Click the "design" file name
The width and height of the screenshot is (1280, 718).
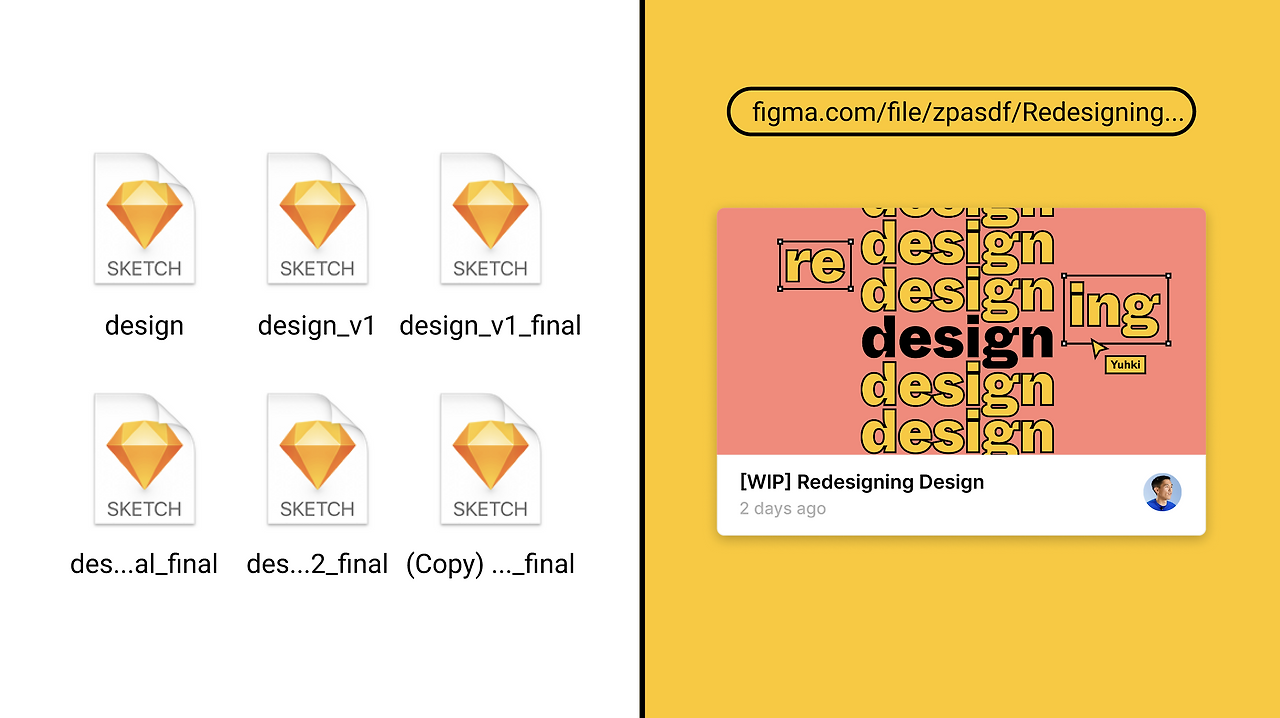click(144, 326)
